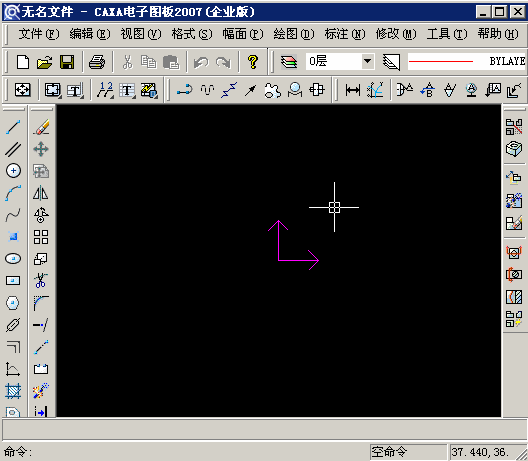Click the Open file folder icon
The width and height of the screenshot is (528, 461).
click(44, 62)
